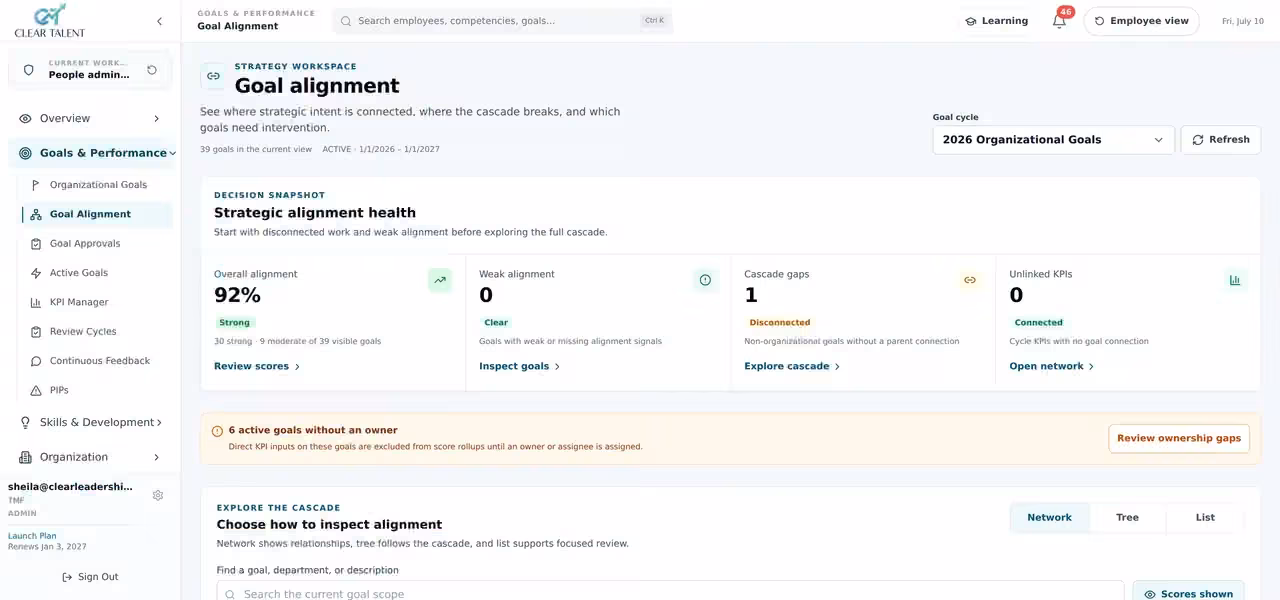This screenshot has height=600, width=1280.
Task: Focus the top search employees field
Action: pos(503,21)
